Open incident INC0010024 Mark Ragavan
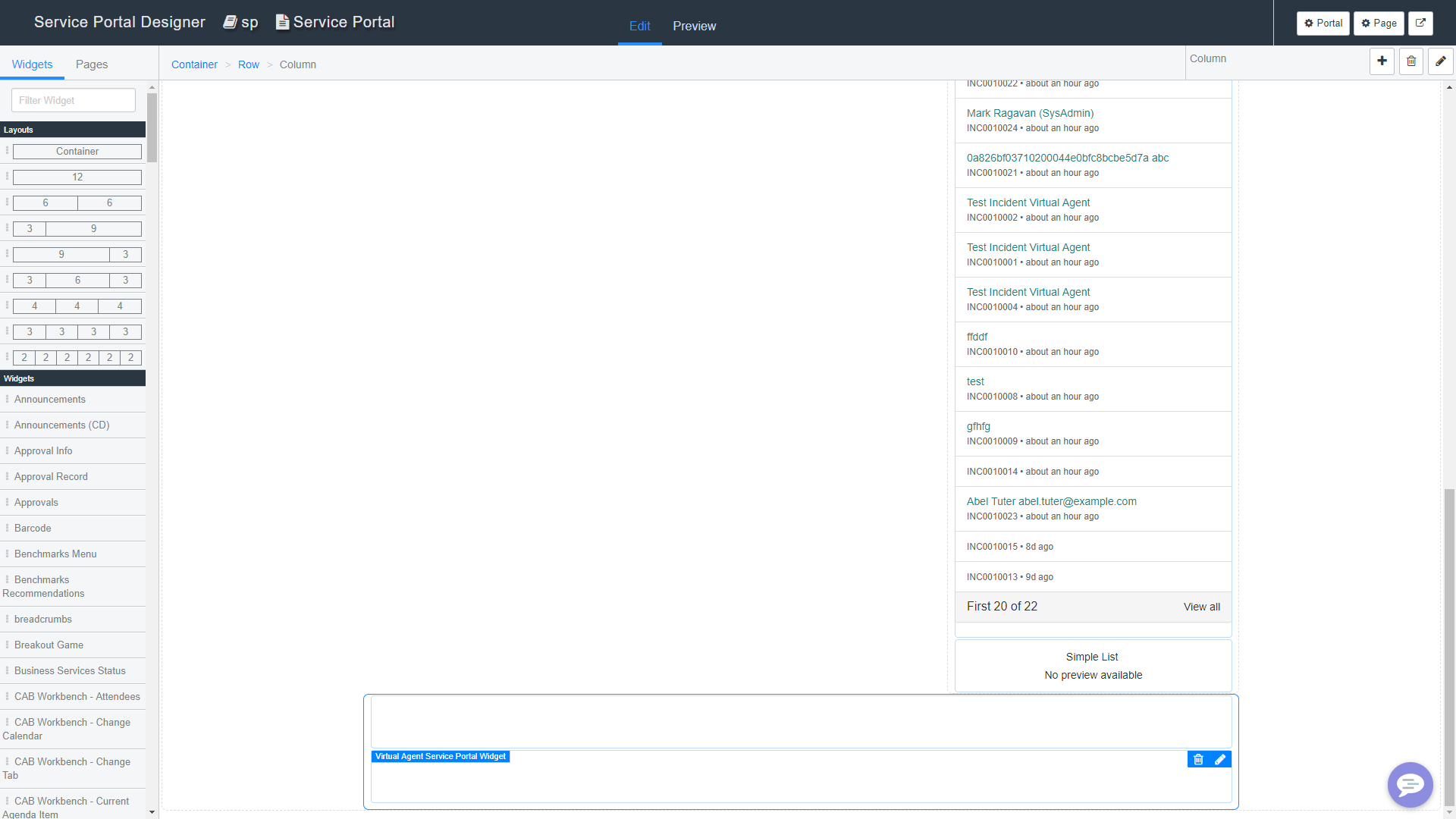Screen dimensions: 1456x819 click(x=1030, y=113)
